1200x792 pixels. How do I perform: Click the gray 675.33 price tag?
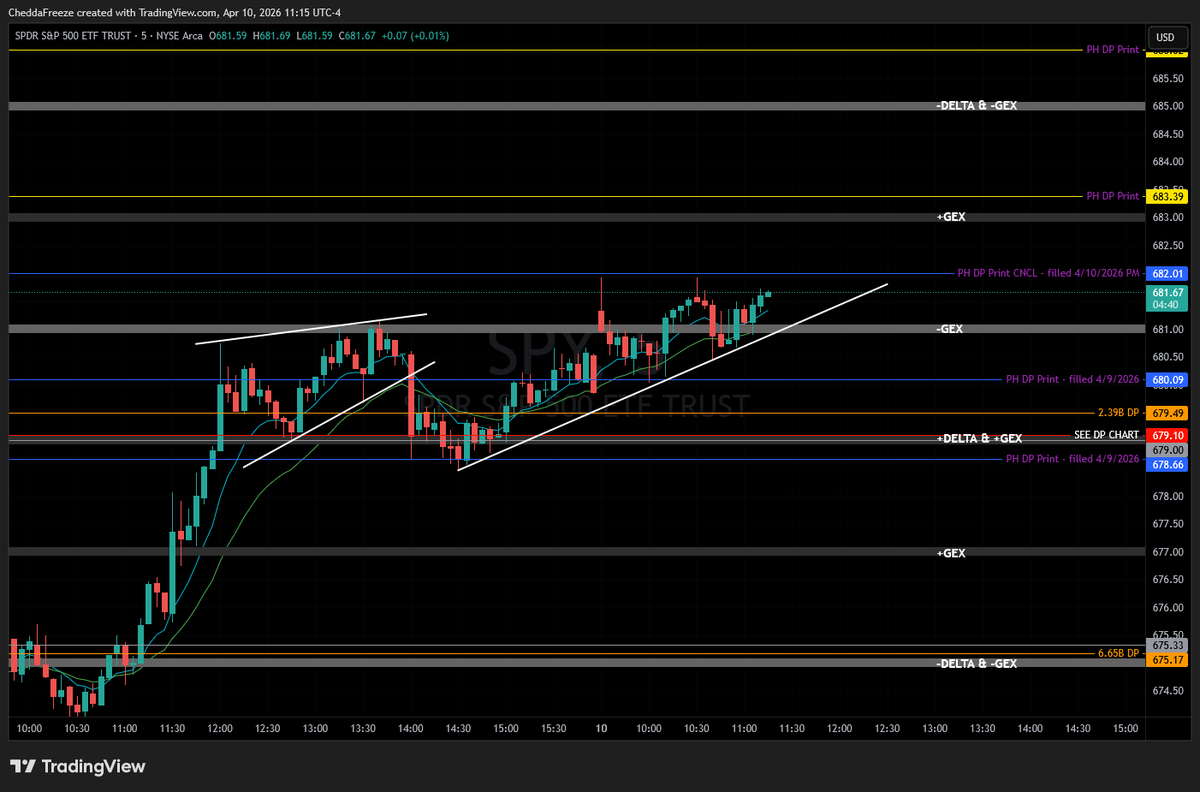click(x=1168, y=646)
